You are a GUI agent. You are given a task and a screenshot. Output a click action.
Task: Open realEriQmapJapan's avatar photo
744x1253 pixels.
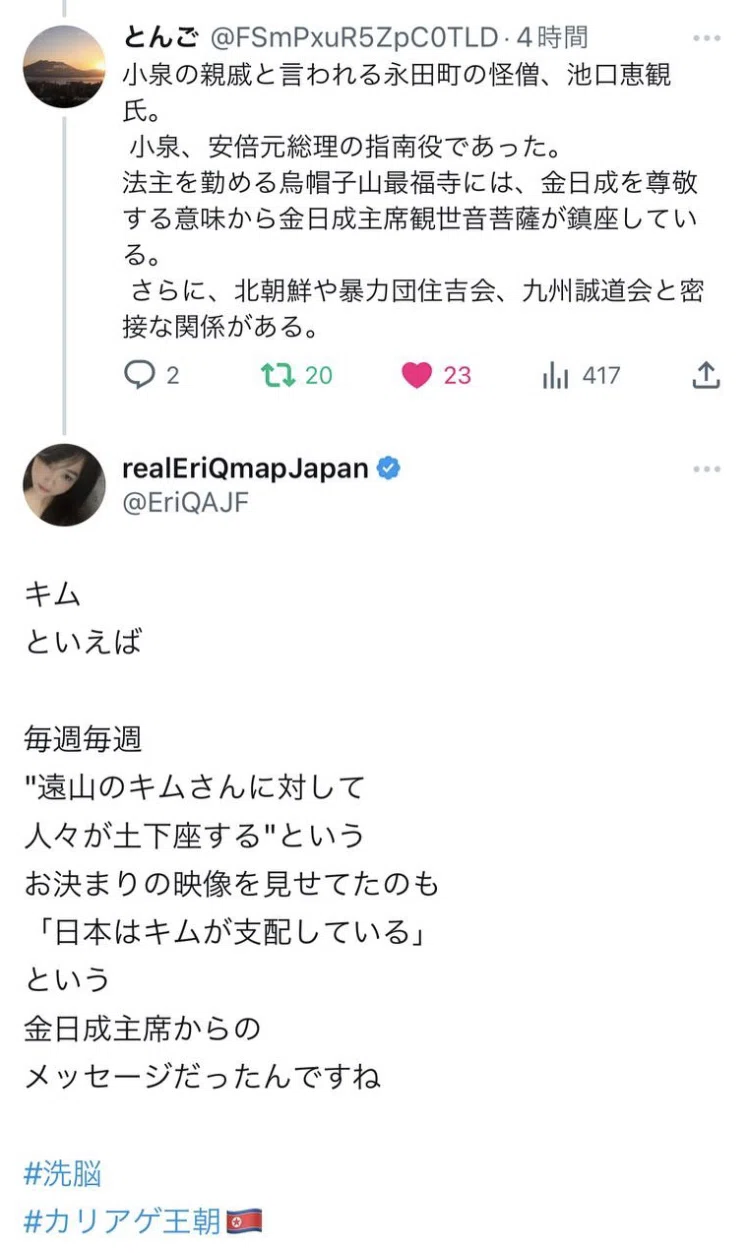tap(64, 485)
